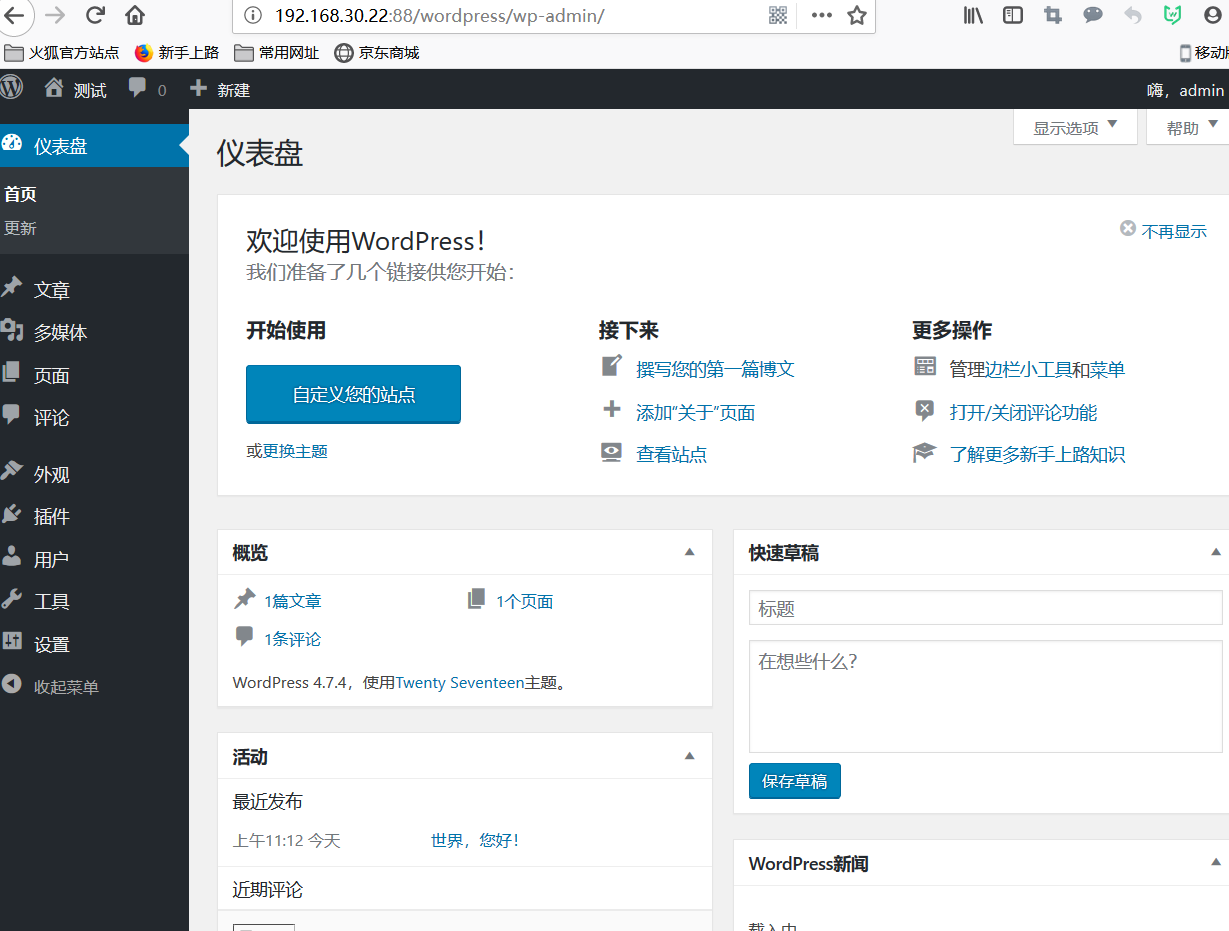The height and width of the screenshot is (931, 1229).
Task: Open the 新手上路 Firefox bookmark
Action: (177, 52)
